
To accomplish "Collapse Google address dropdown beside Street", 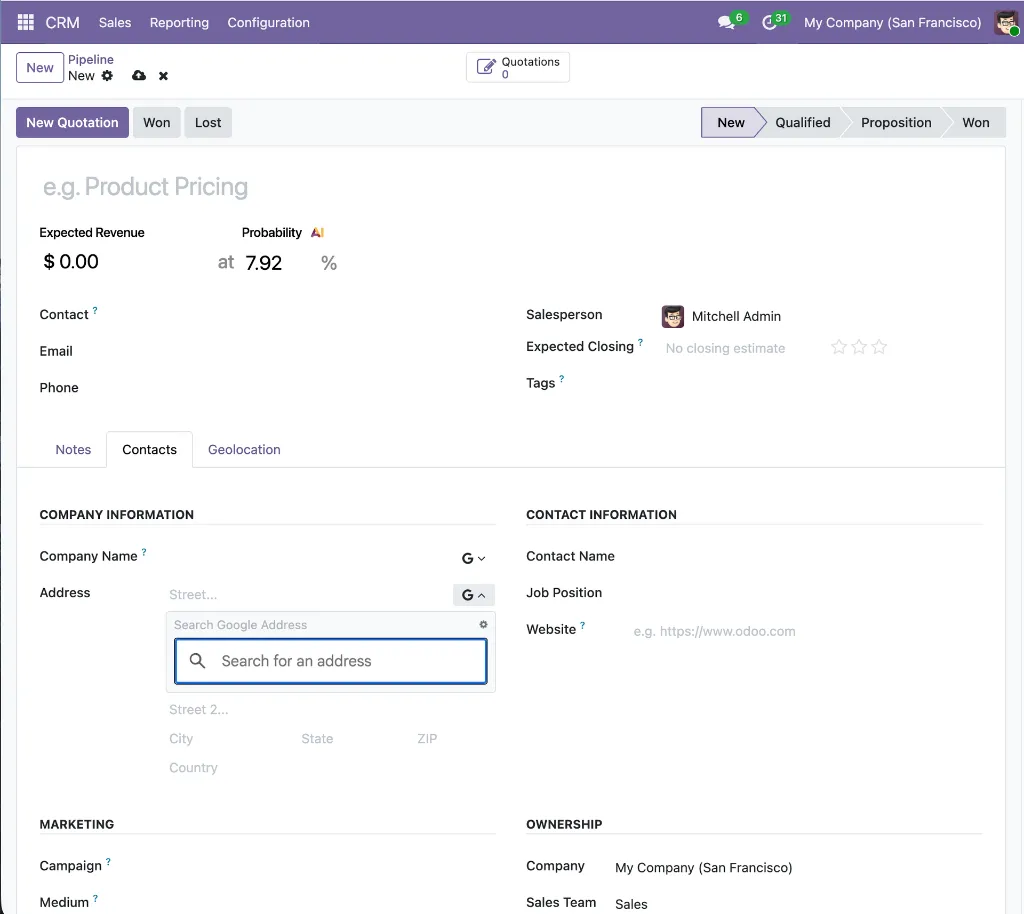I will tap(473, 595).
